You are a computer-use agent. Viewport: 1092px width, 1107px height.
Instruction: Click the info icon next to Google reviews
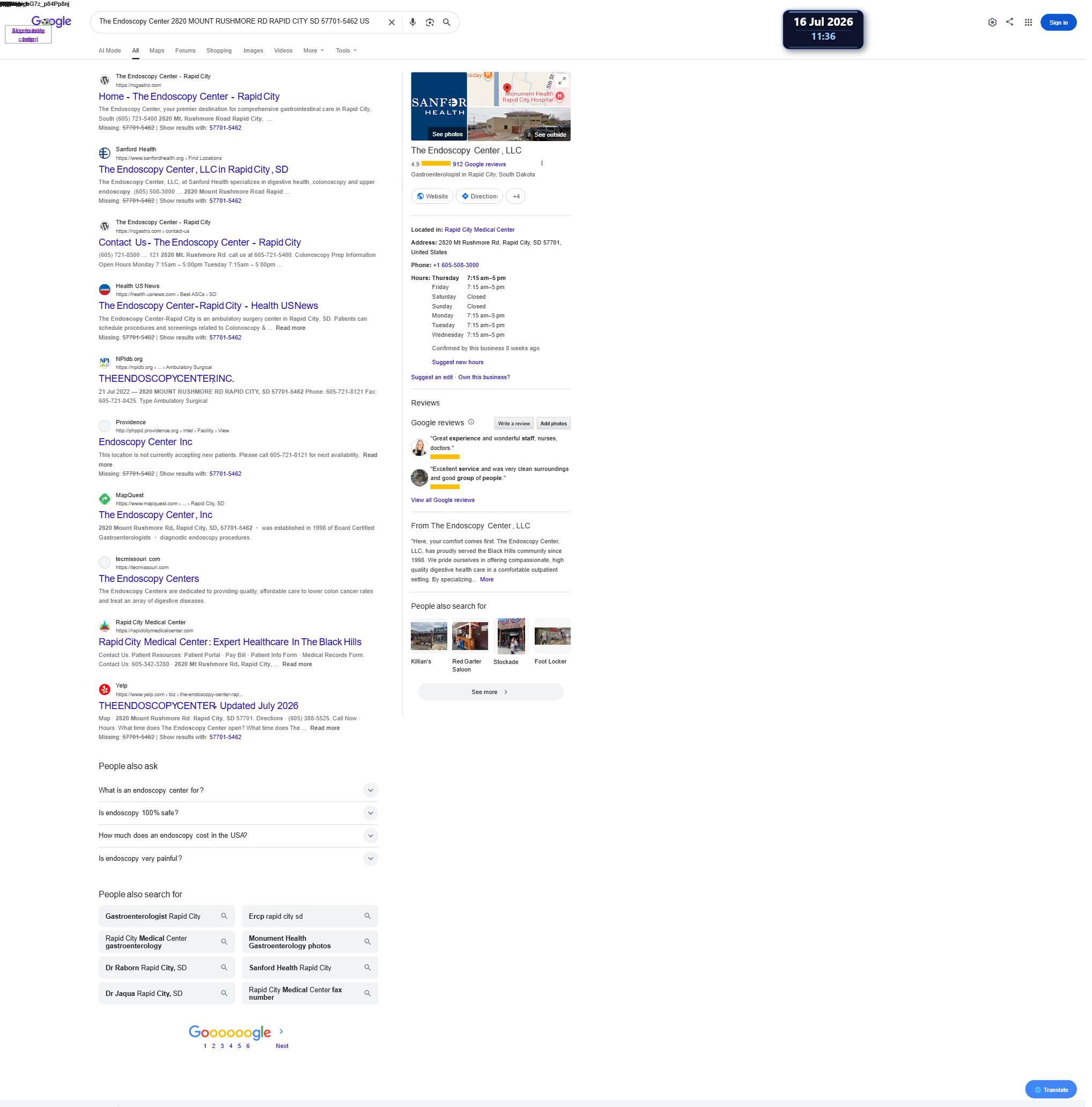point(471,422)
